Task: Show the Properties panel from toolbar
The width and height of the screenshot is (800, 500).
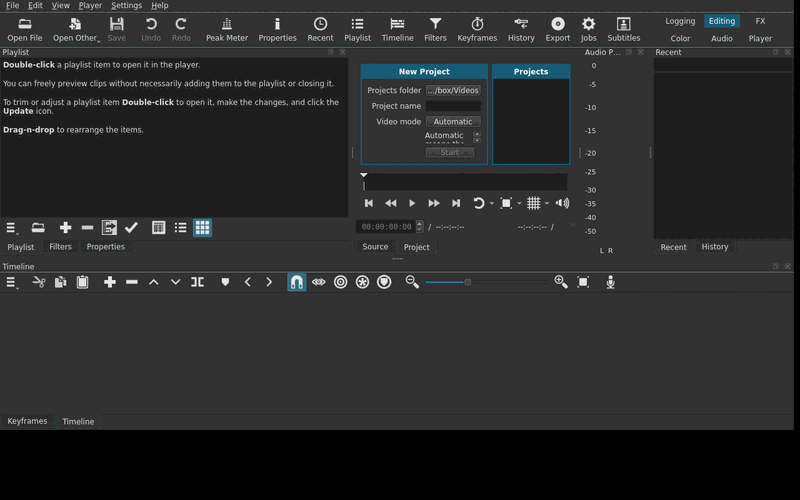Action: tap(277, 30)
